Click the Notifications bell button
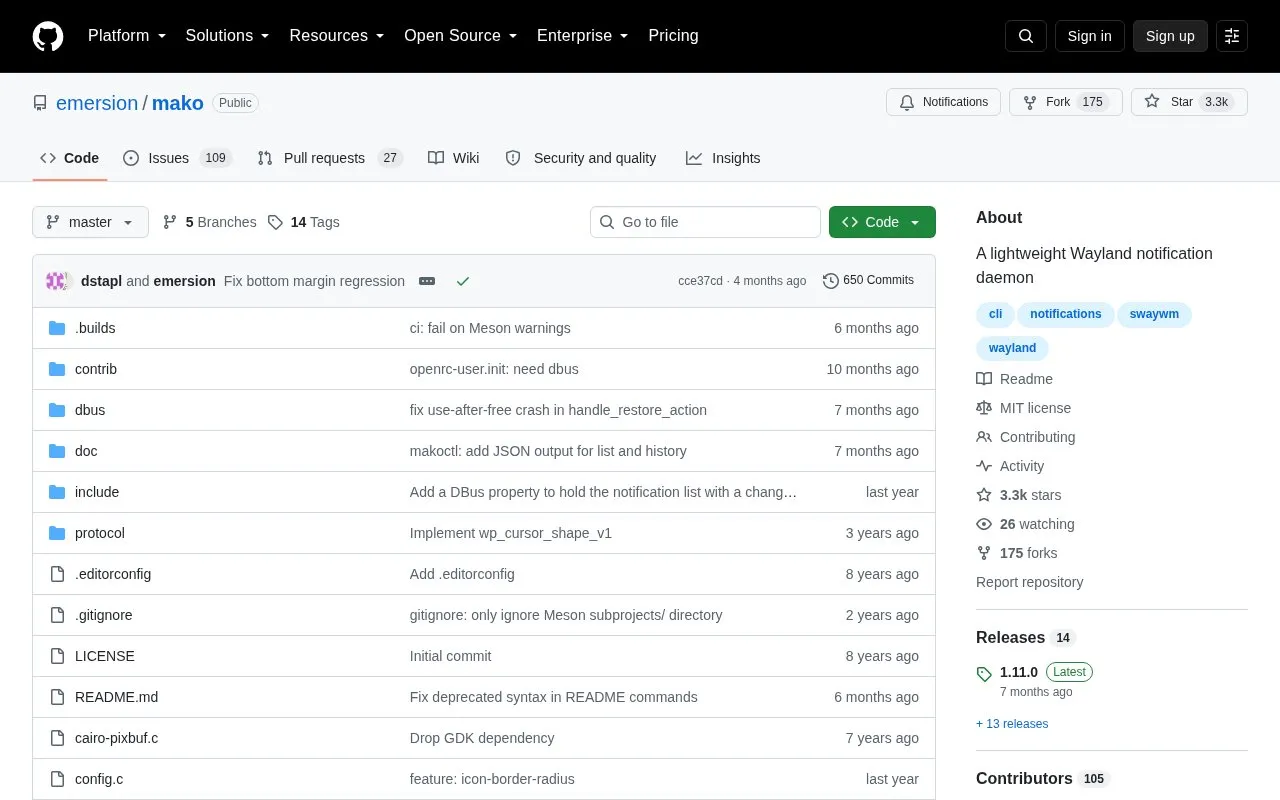This screenshot has width=1280, height=800. [x=943, y=102]
